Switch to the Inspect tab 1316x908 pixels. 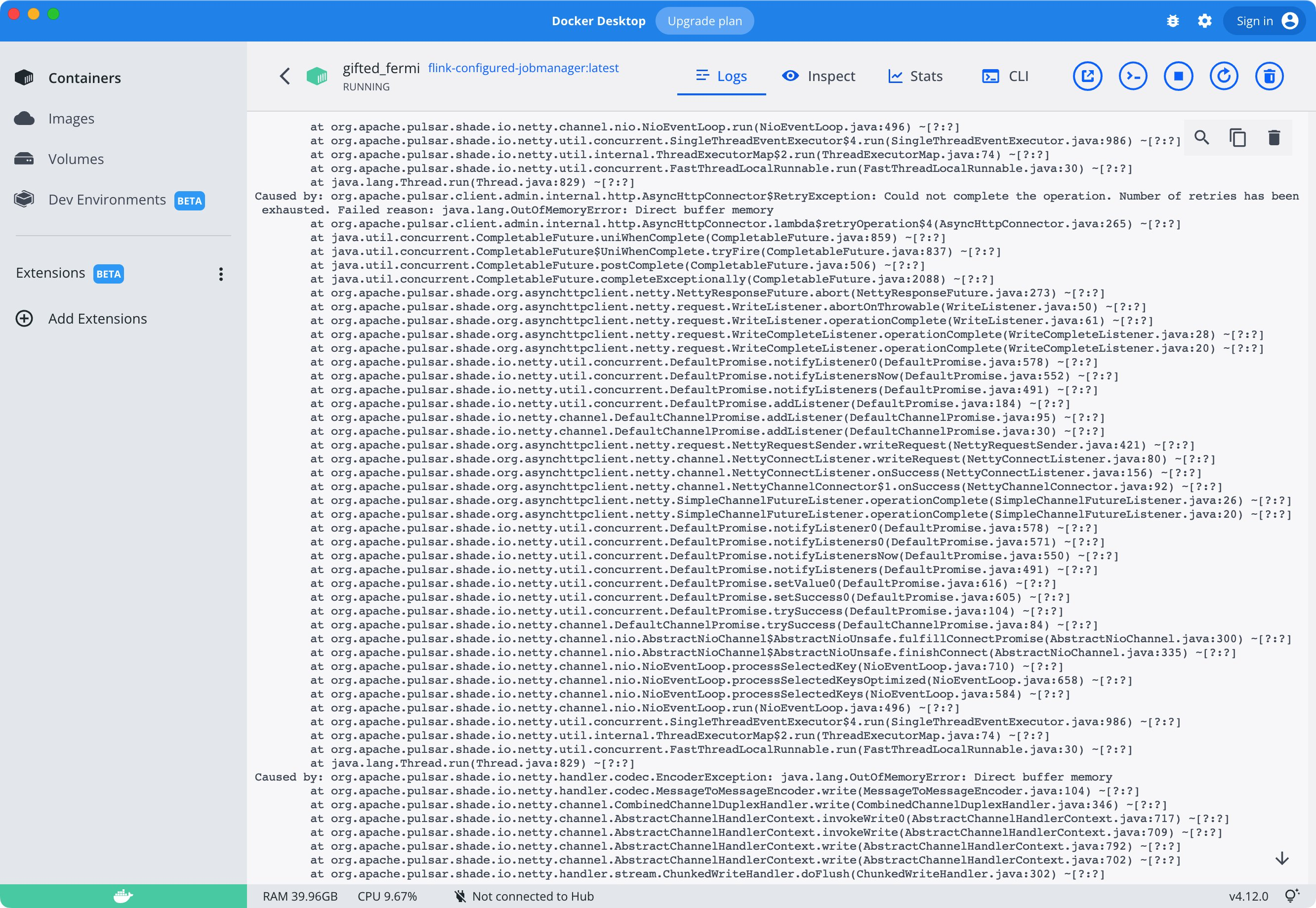818,76
